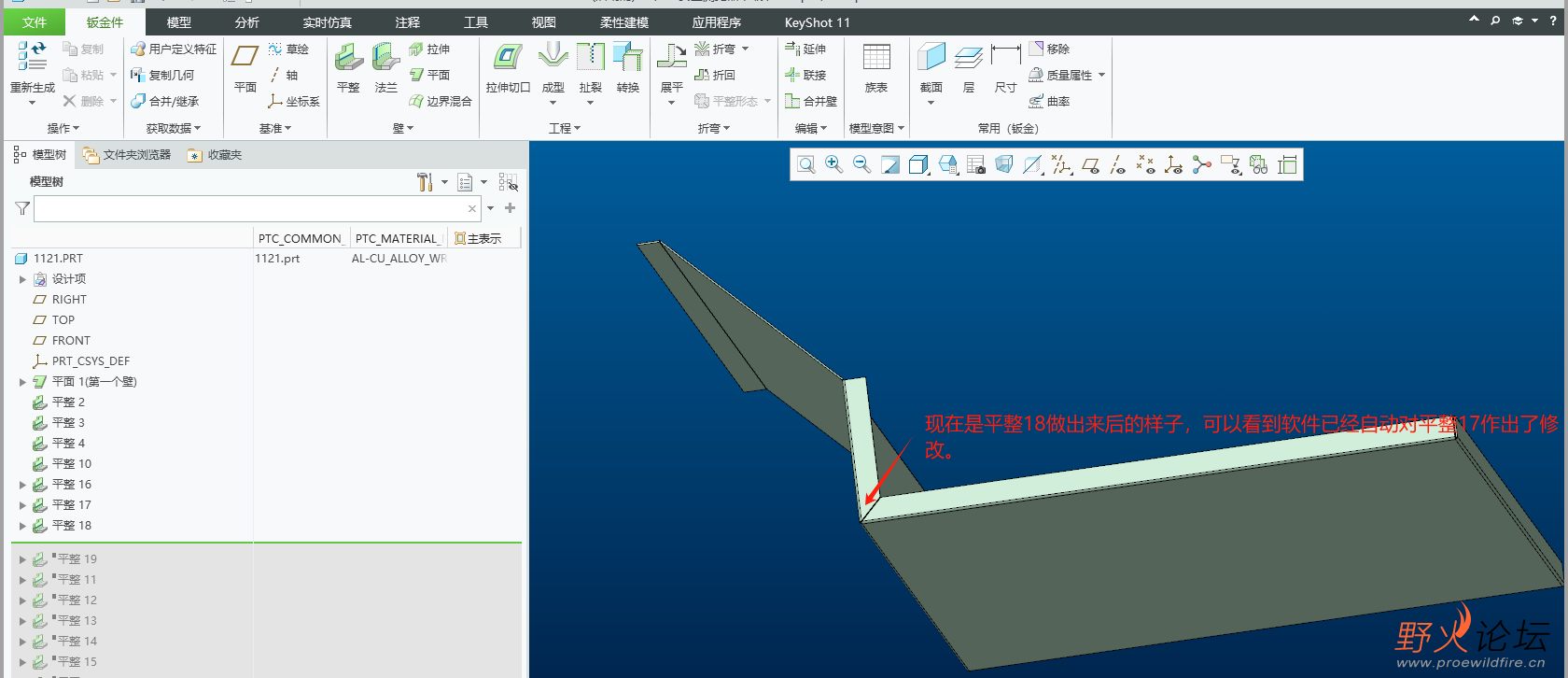This screenshot has width=1568, height=678.
Task: Select the Flat wall (平整) tool
Action: [x=348, y=67]
